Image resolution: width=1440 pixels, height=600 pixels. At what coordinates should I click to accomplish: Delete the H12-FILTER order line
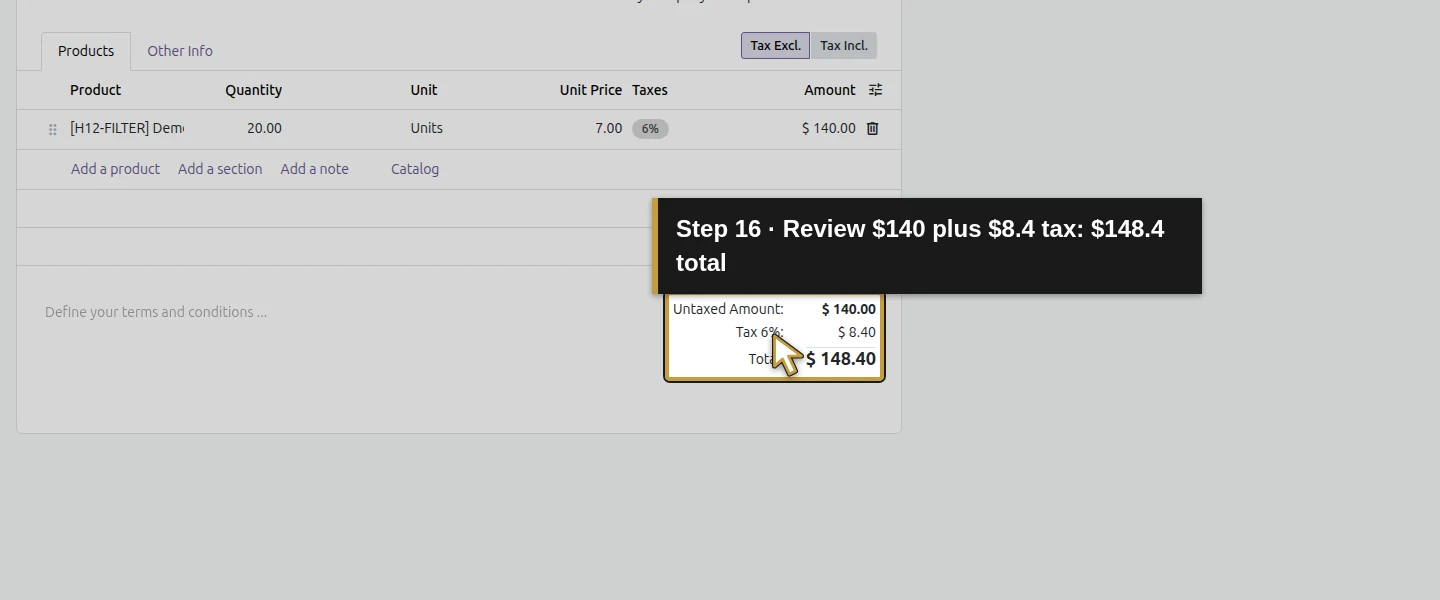pyautogui.click(x=872, y=128)
